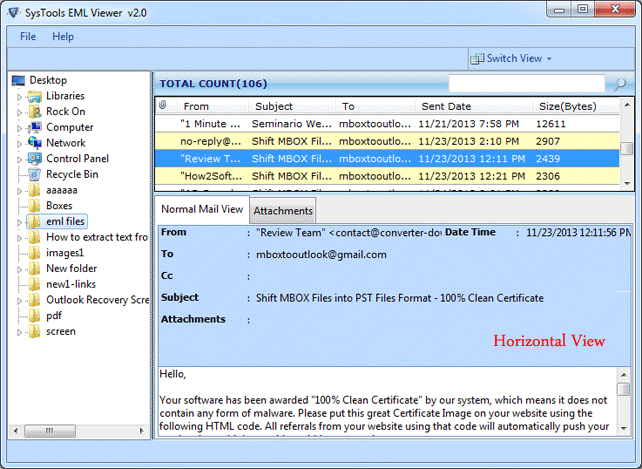Click the Recycle Bin icon
Screen dimensions: 642x469
tap(35, 174)
